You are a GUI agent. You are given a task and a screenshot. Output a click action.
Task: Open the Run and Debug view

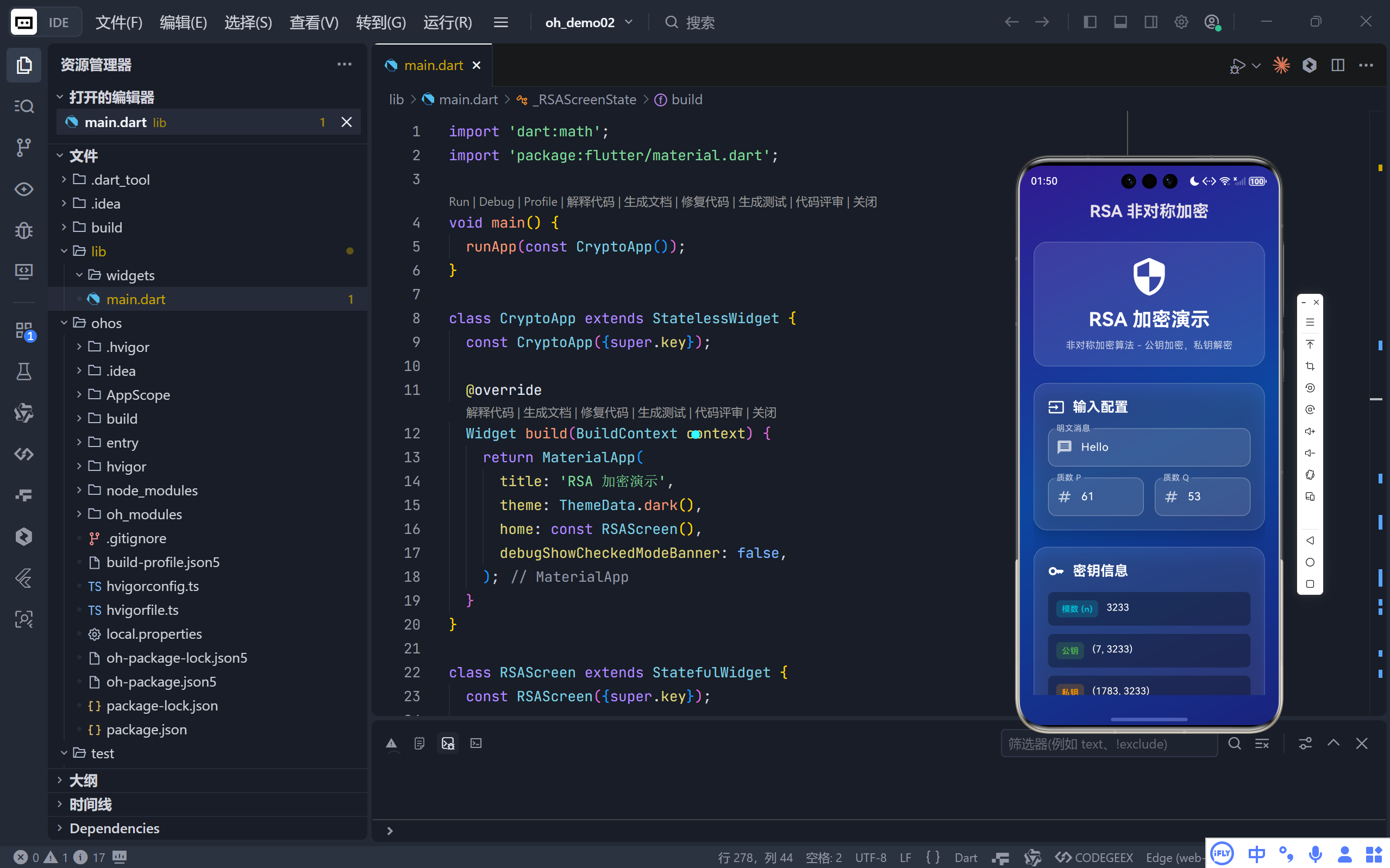click(23, 230)
